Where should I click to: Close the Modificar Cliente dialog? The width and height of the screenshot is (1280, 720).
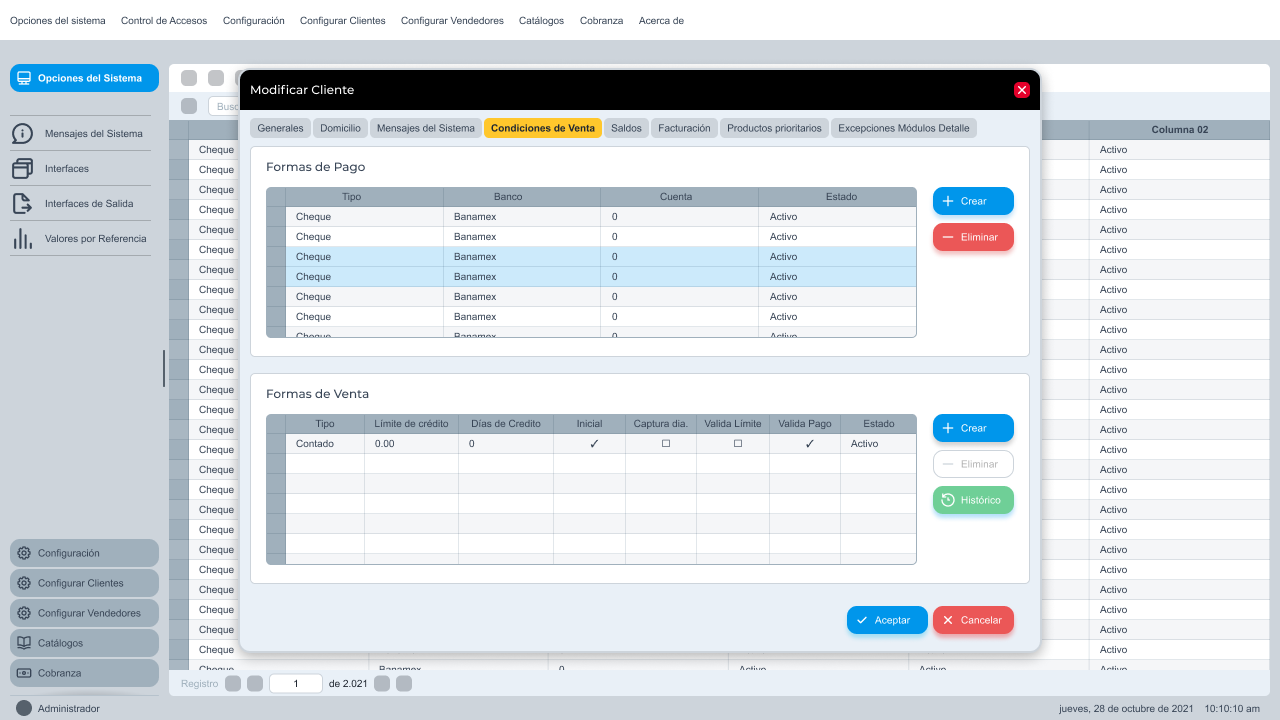[x=1022, y=90]
